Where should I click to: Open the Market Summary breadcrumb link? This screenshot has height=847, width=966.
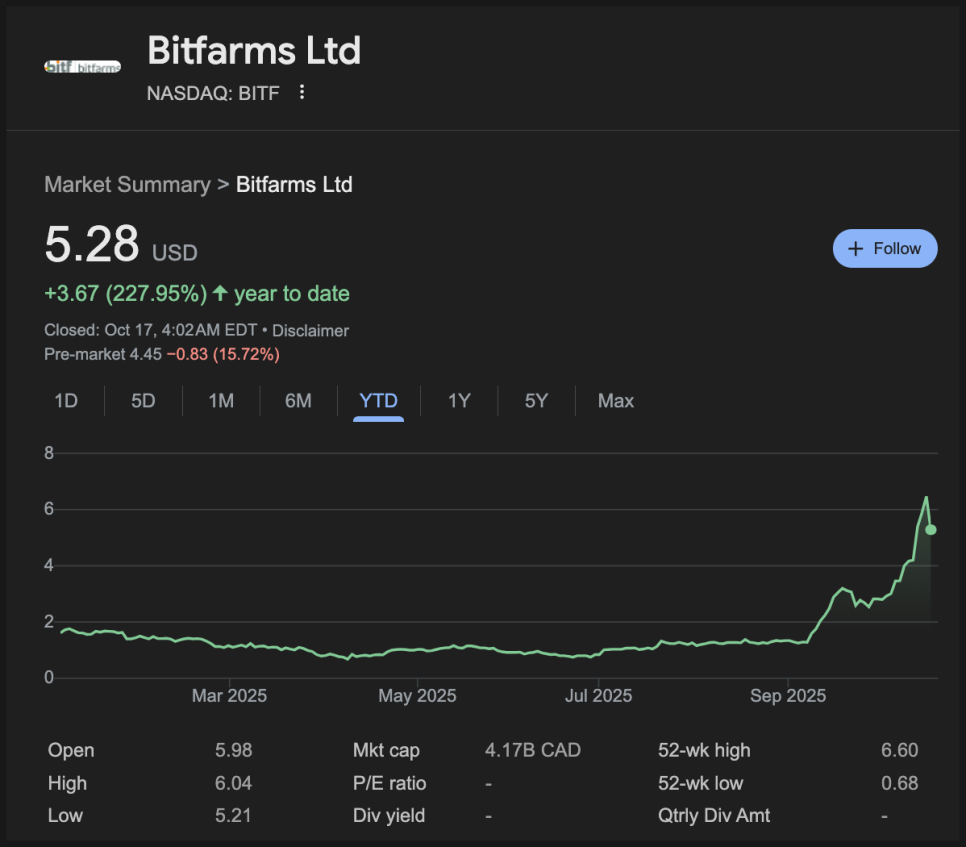[x=127, y=185]
